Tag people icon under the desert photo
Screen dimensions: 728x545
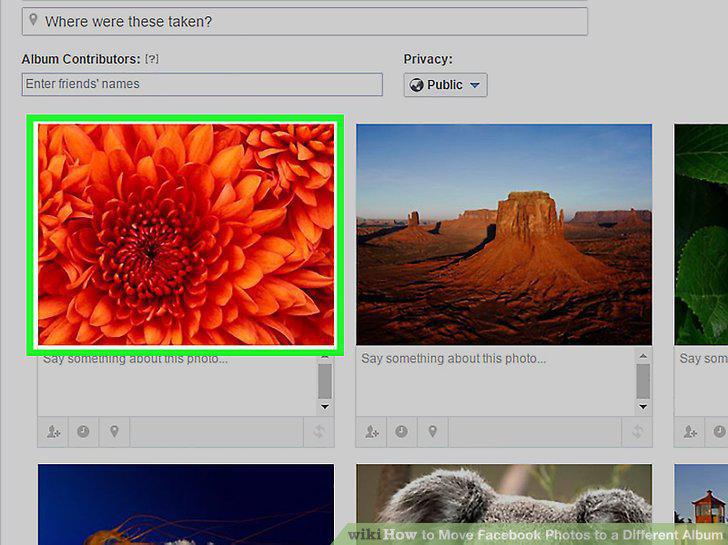371,432
